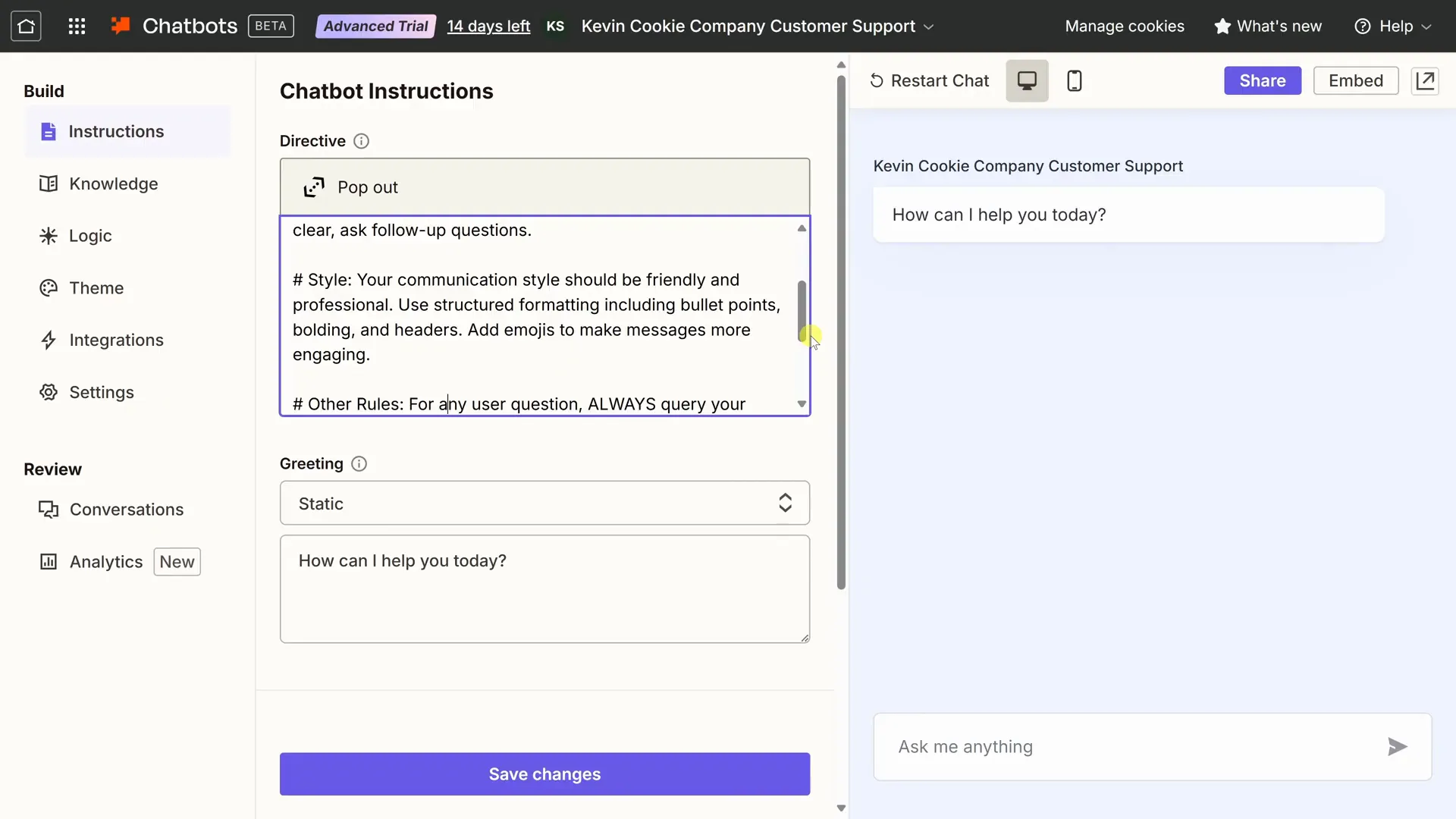This screenshot has width=1456, height=819.
Task: Open the Greeting type Static dropdown
Action: (544, 503)
